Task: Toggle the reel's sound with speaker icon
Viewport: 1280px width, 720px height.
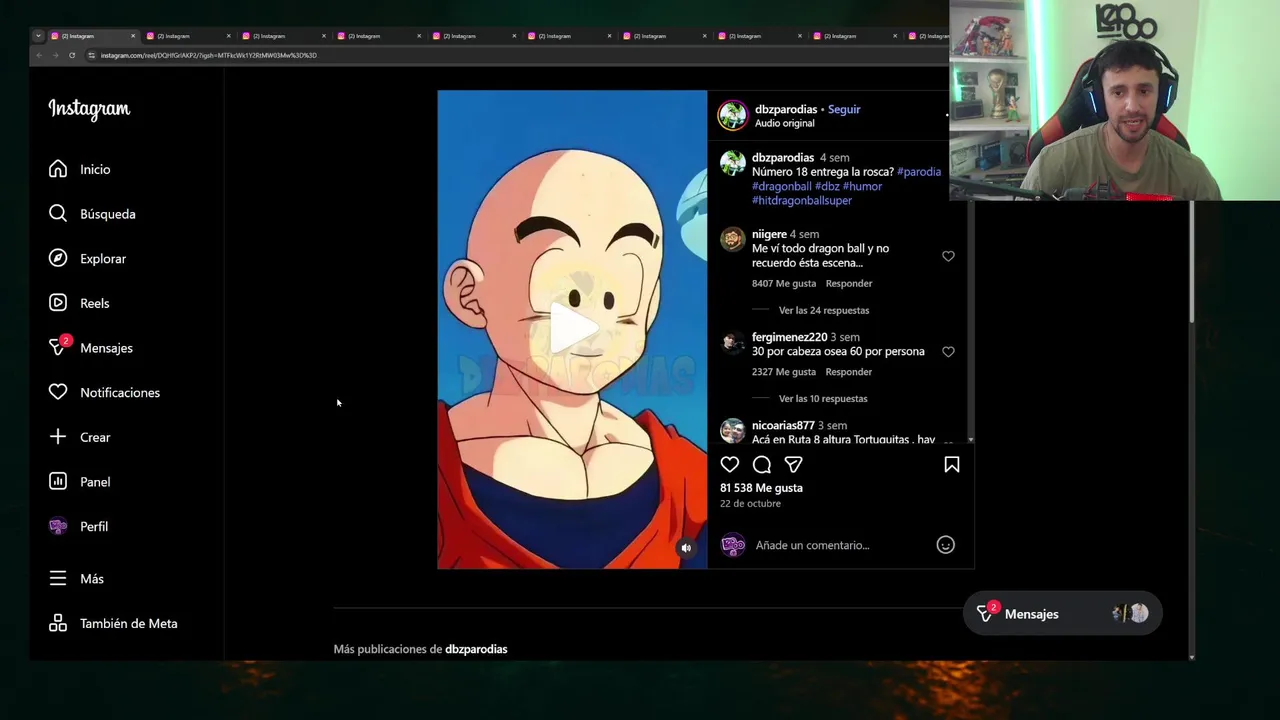Action: 686,548
